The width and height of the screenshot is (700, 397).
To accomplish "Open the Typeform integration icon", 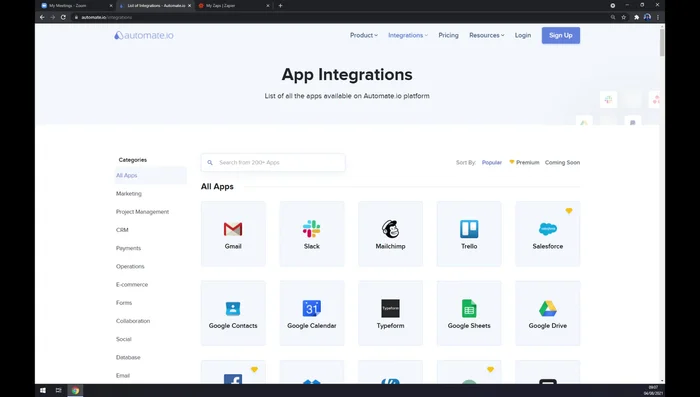I will pyautogui.click(x=390, y=308).
